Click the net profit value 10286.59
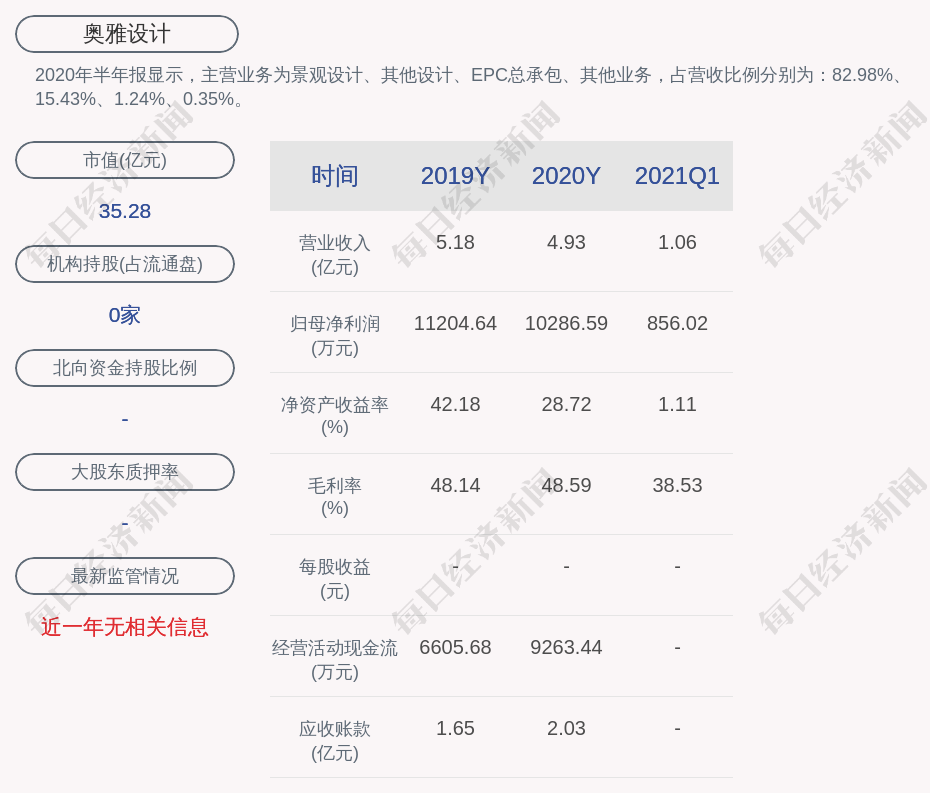 566,323
